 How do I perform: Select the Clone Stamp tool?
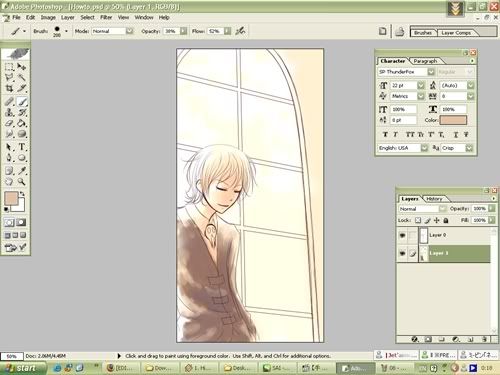tap(9, 112)
